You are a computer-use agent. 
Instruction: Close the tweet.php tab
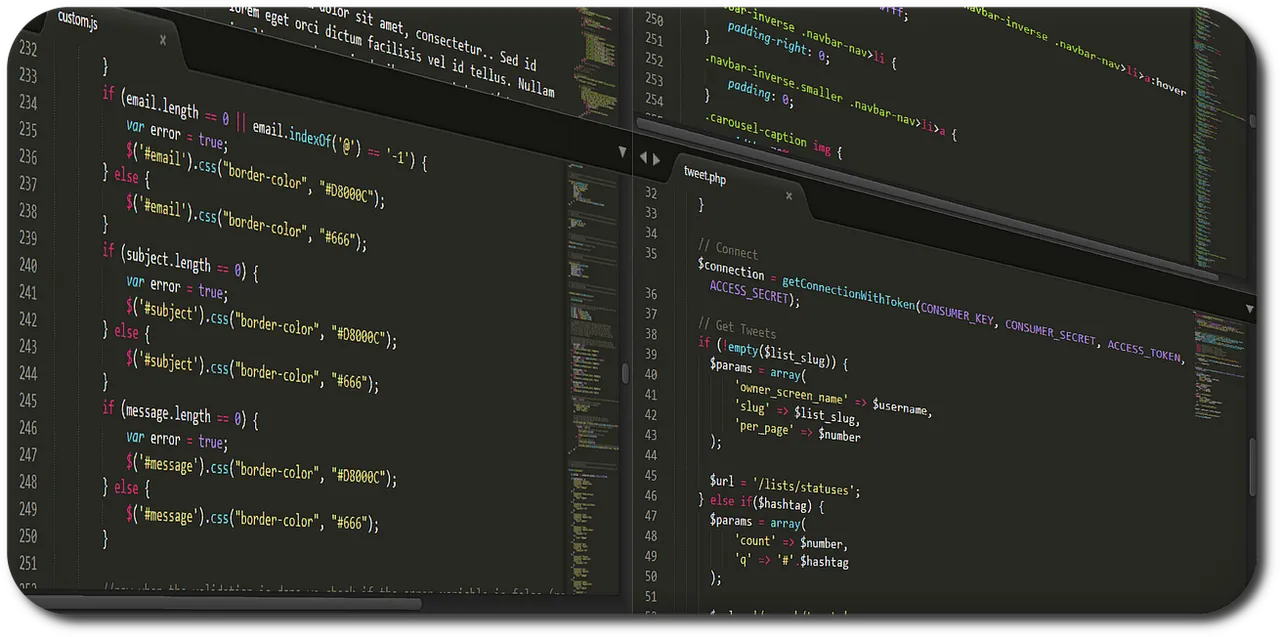[x=789, y=196]
